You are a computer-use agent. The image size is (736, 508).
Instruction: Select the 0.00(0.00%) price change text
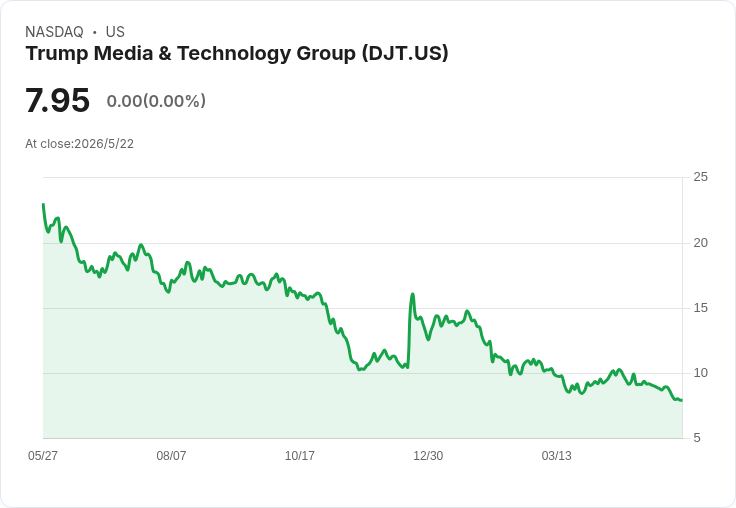[x=156, y=101]
